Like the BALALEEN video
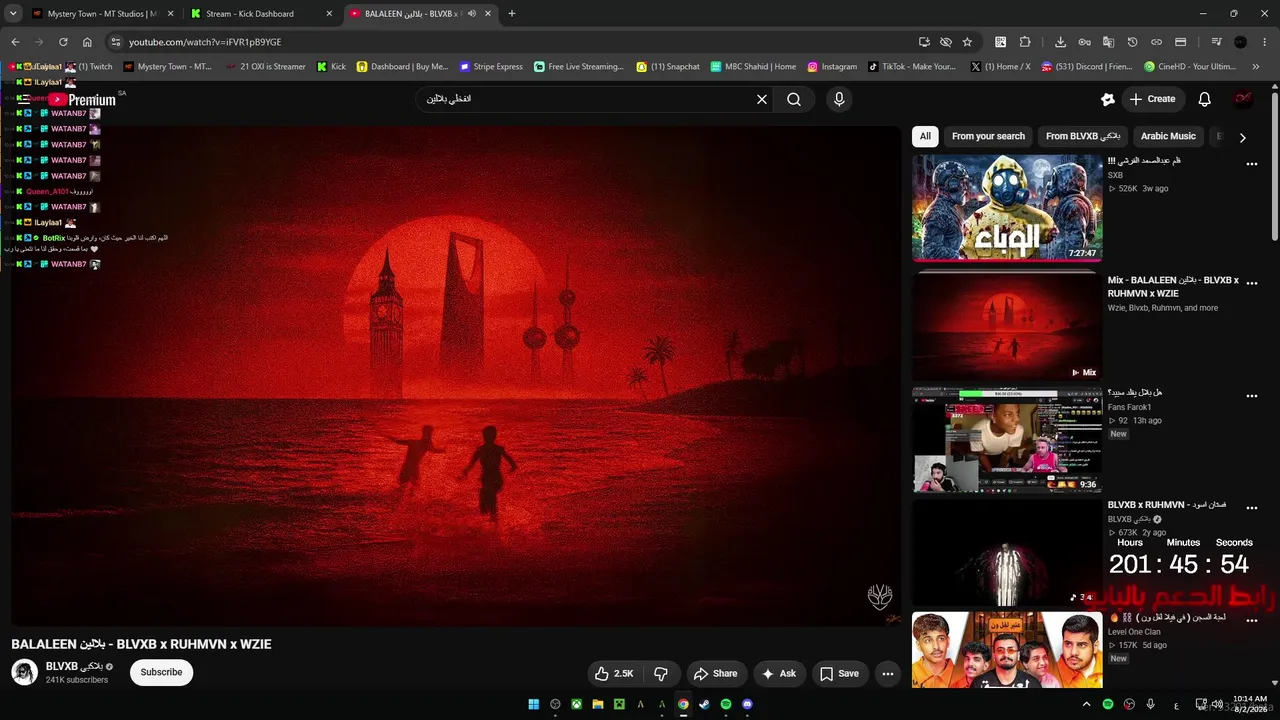The width and height of the screenshot is (1280, 720). click(x=615, y=674)
